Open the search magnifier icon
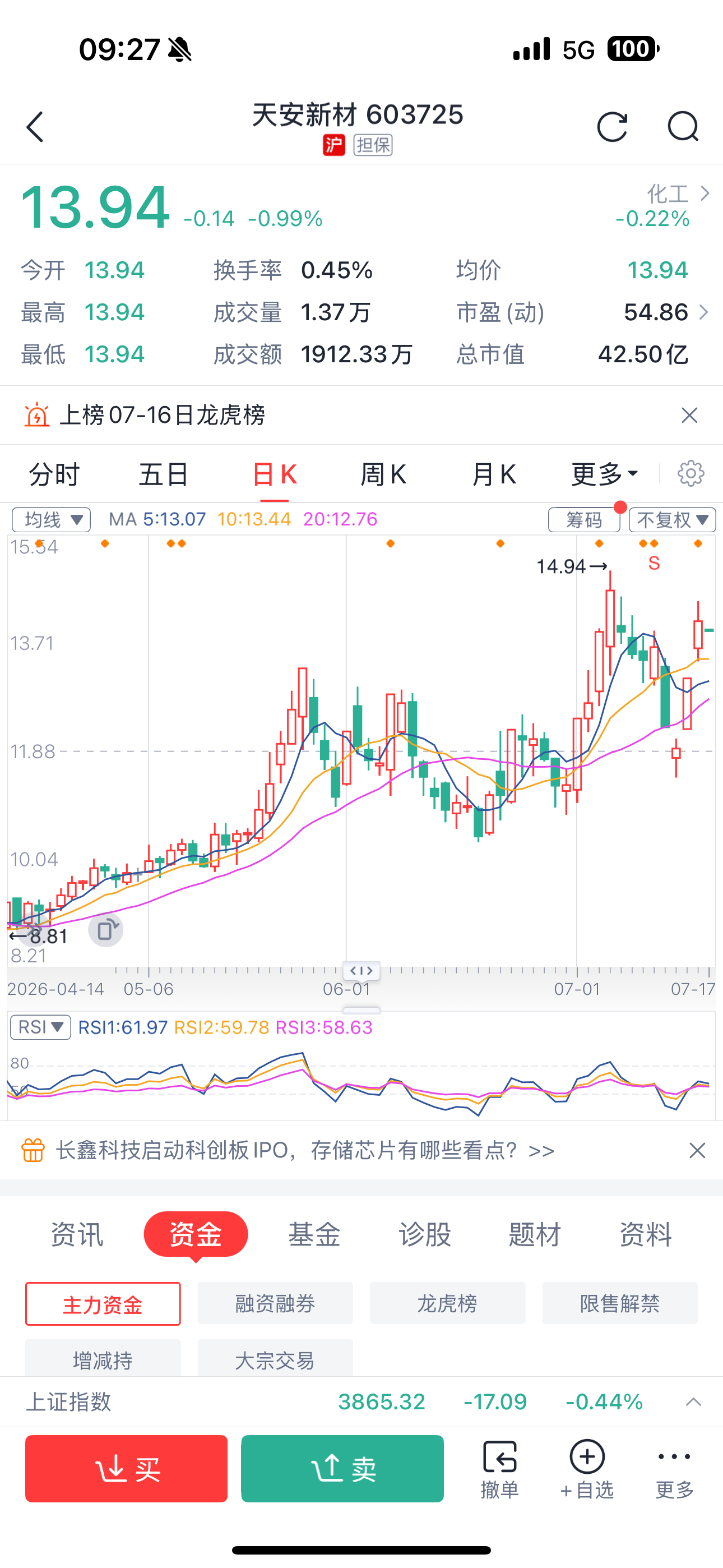The image size is (723, 1568). click(683, 127)
